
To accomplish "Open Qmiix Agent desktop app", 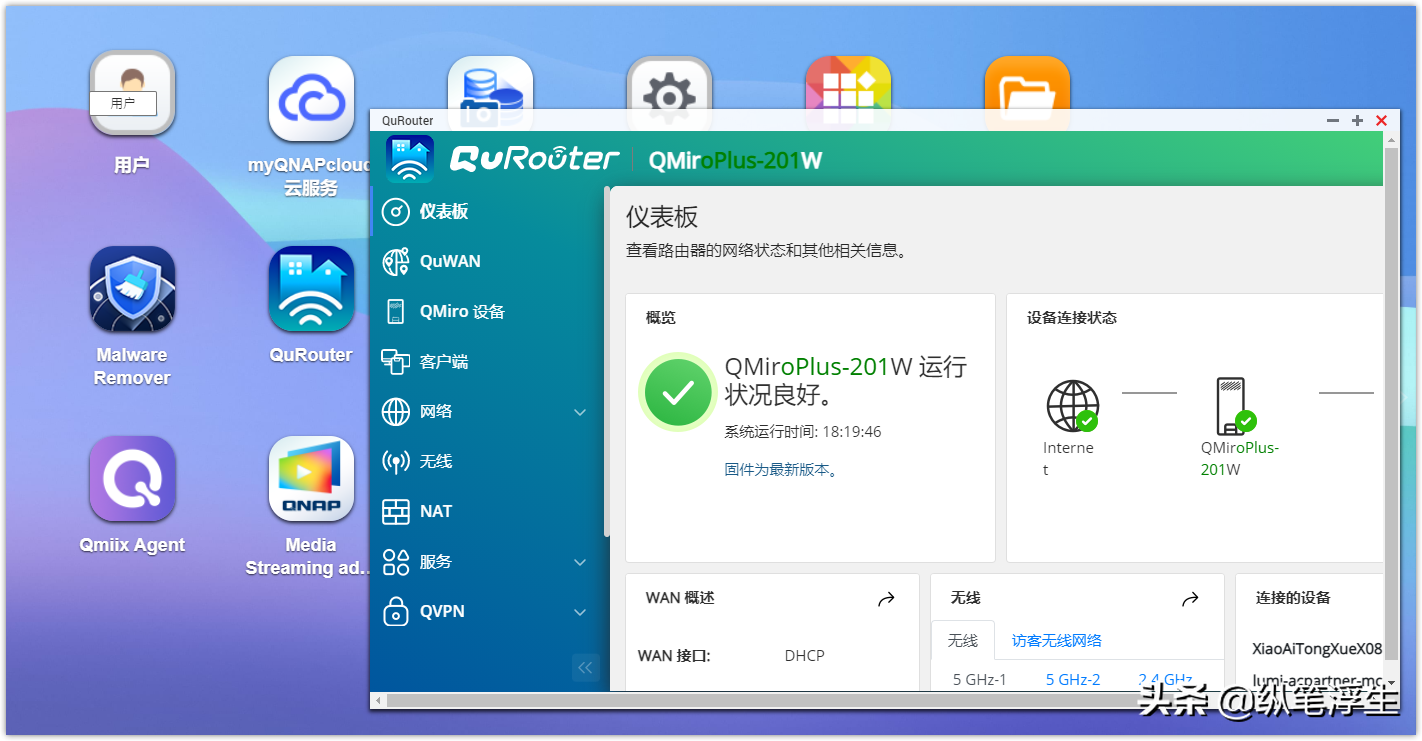I will tap(132, 479).
